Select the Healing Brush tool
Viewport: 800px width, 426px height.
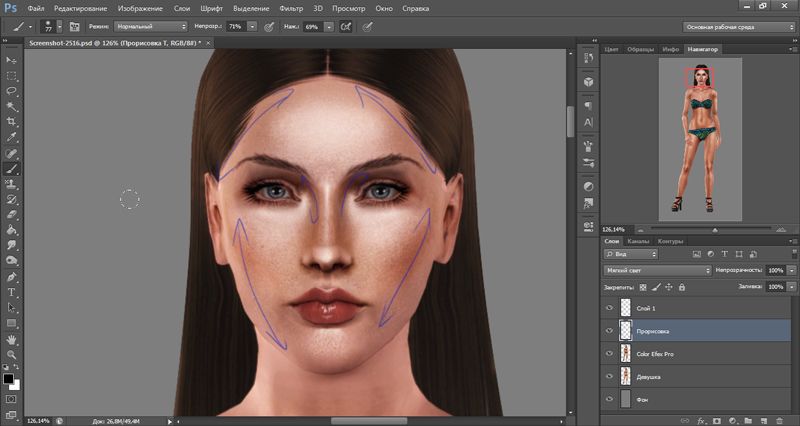11,153
